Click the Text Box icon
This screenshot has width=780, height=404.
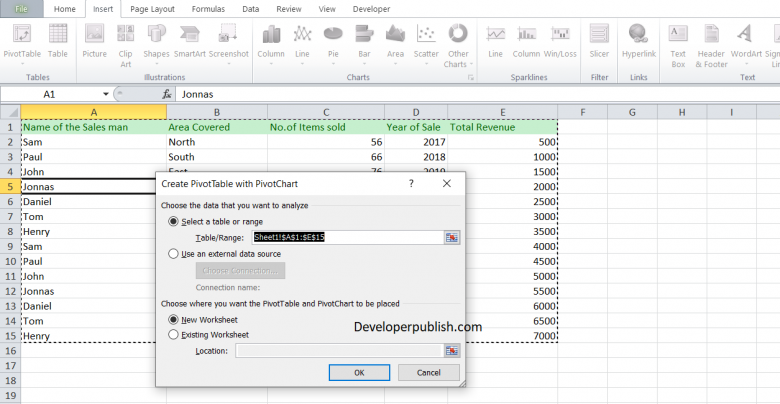[x=678, y=39]
